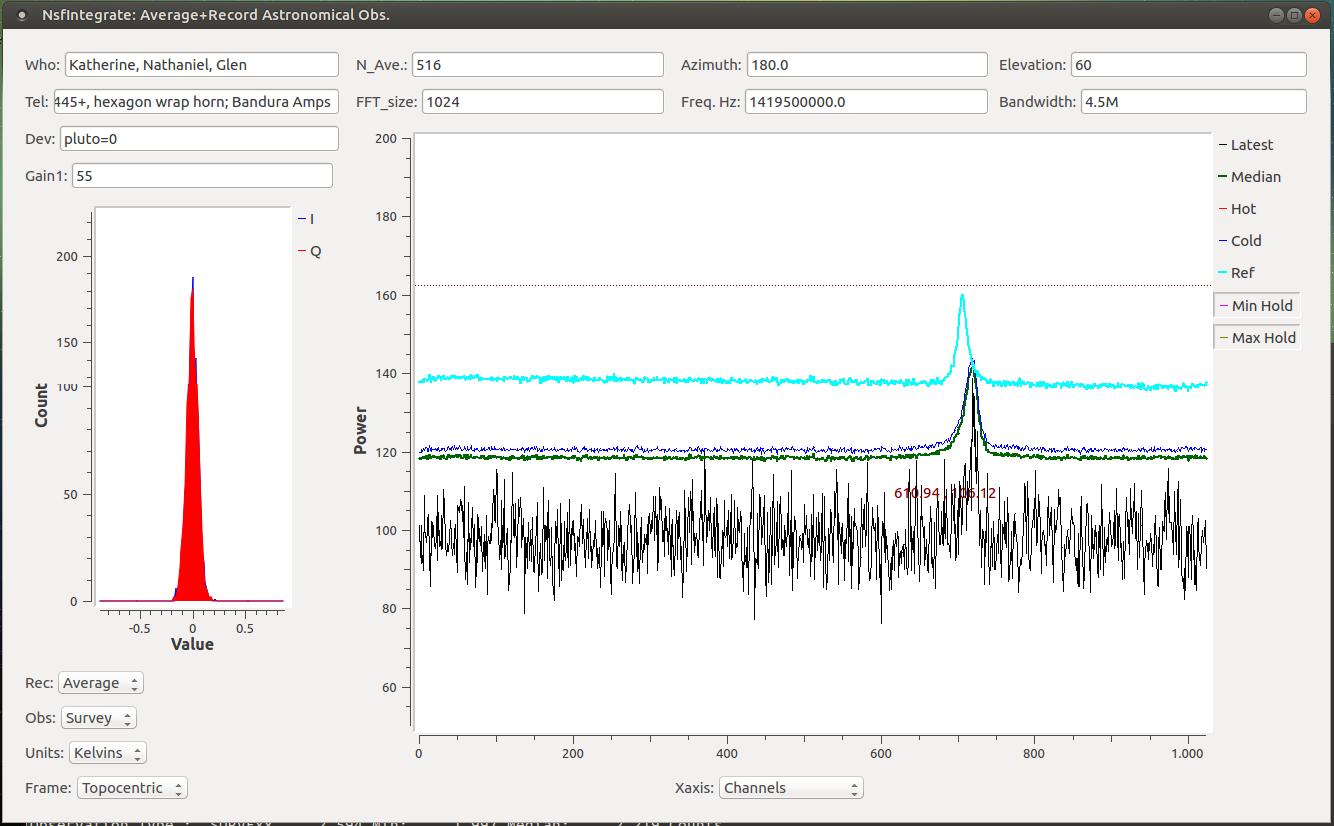Screen dimensions: 1334x826
Task: Toggle the Hot curve legend entry
Action: point(1239,209)
